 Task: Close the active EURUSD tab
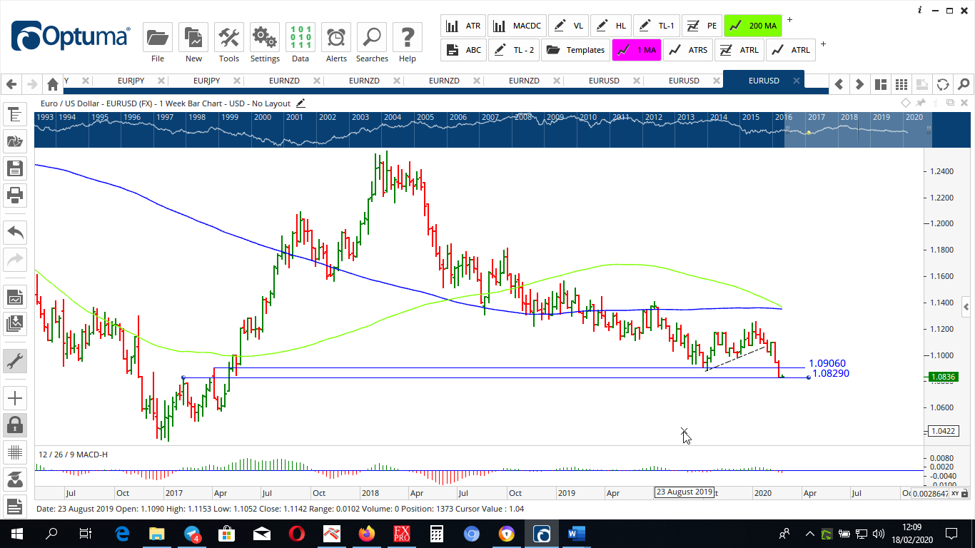pos(796,81)
